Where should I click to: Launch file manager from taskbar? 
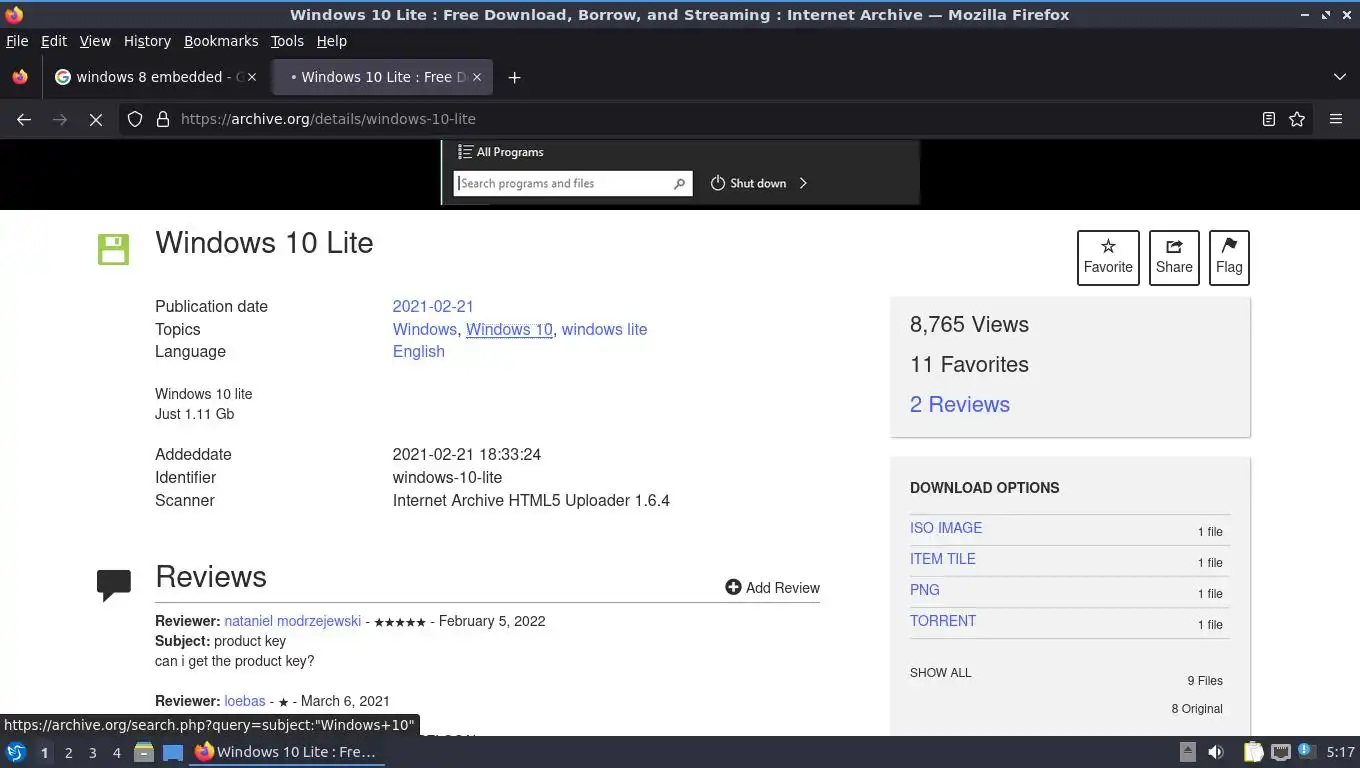(144, 752)
